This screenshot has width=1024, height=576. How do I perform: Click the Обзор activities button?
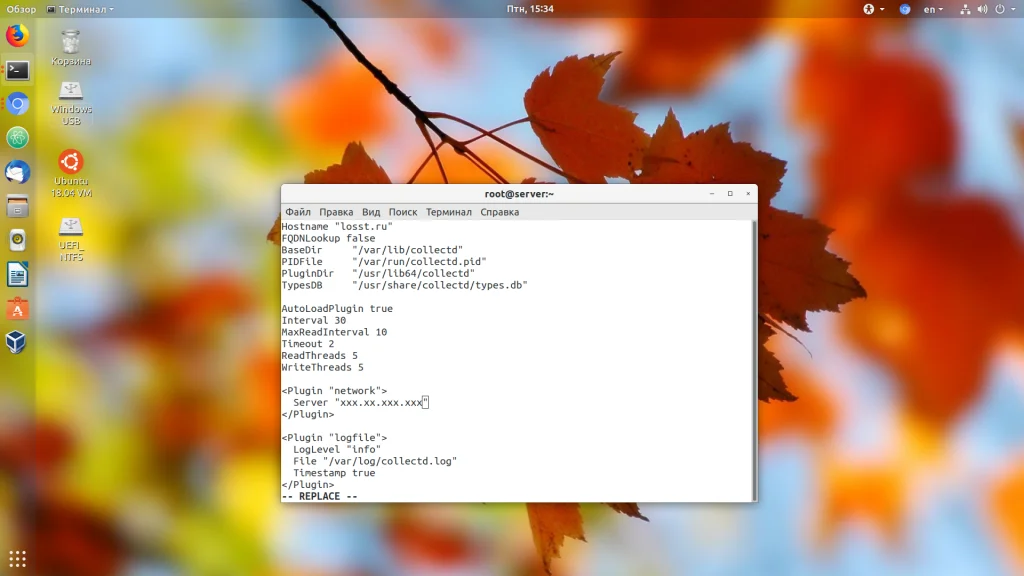point(21,9)
